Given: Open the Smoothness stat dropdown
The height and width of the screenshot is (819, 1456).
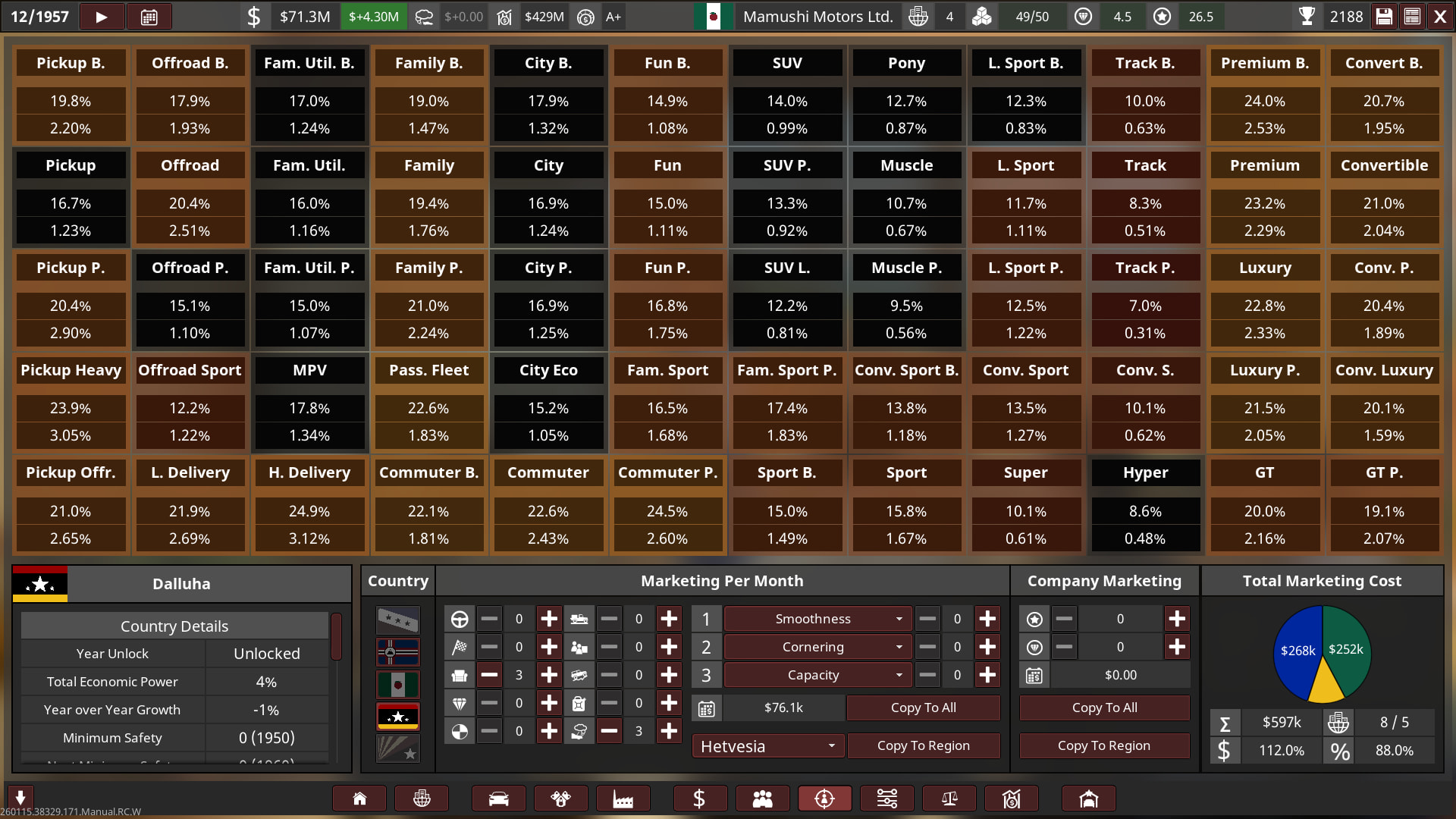Looking at the screenshot, I should tap(814, 619).
